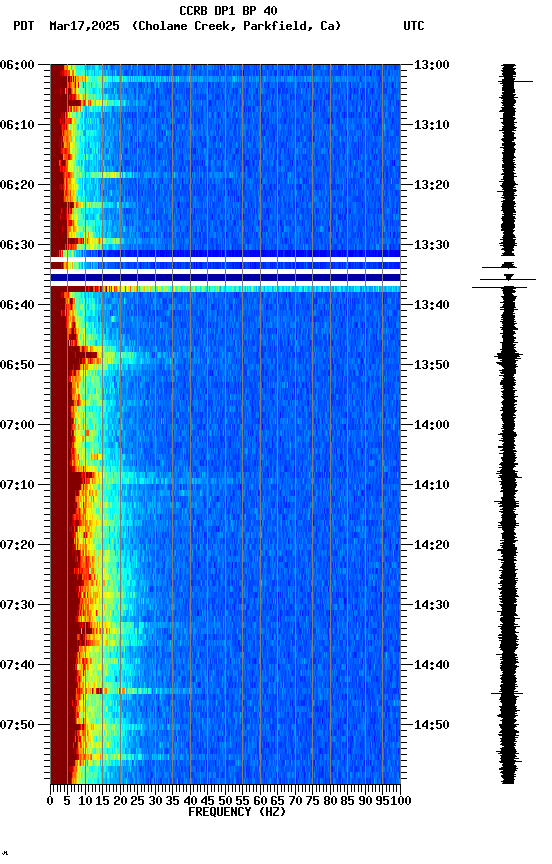Click the '100' frequency axis tick label
The height and width of the screenshot is (864, 552).
point(401,801)
